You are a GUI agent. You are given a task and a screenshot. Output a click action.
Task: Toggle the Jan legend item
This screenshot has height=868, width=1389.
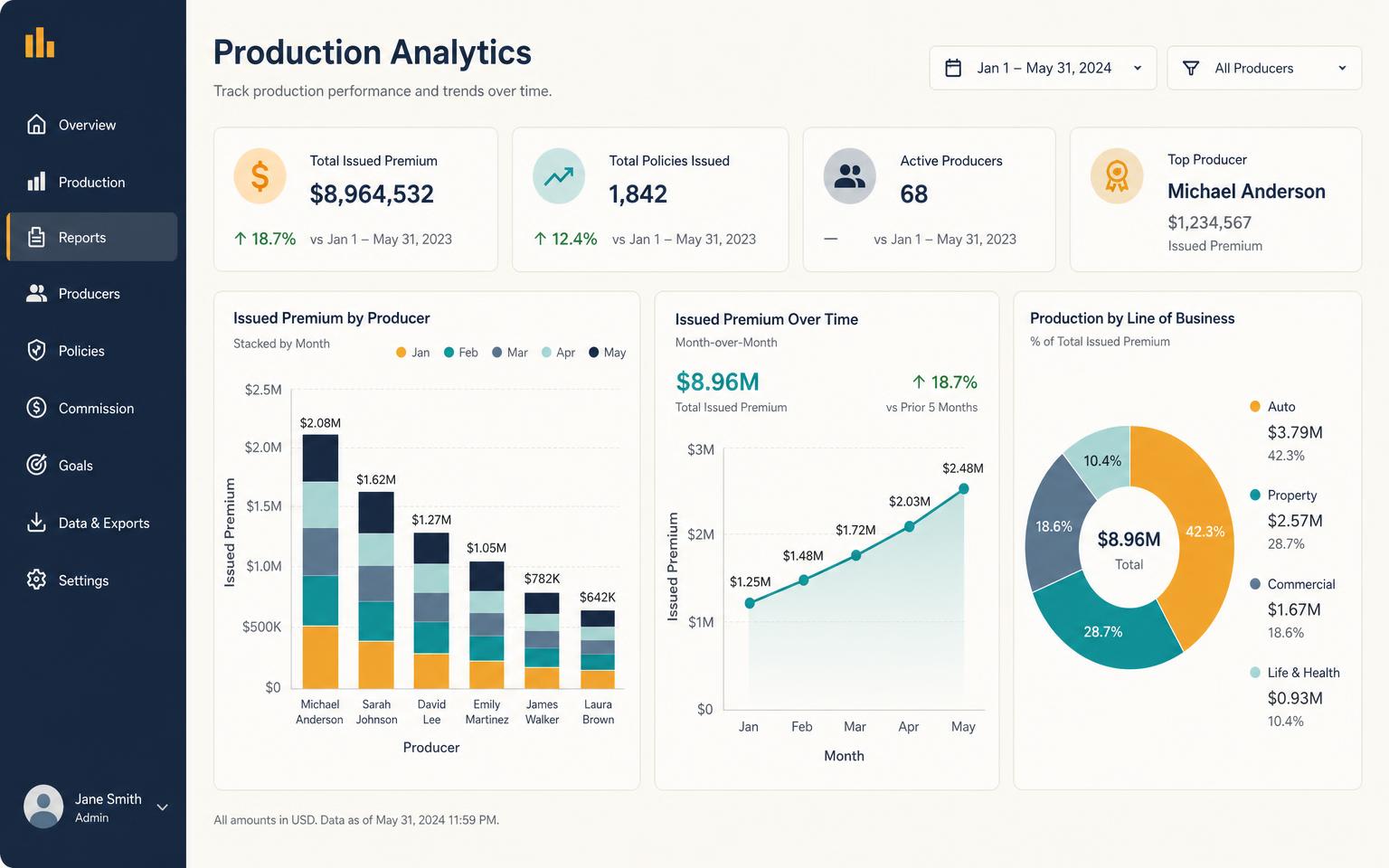click(412, 353)
